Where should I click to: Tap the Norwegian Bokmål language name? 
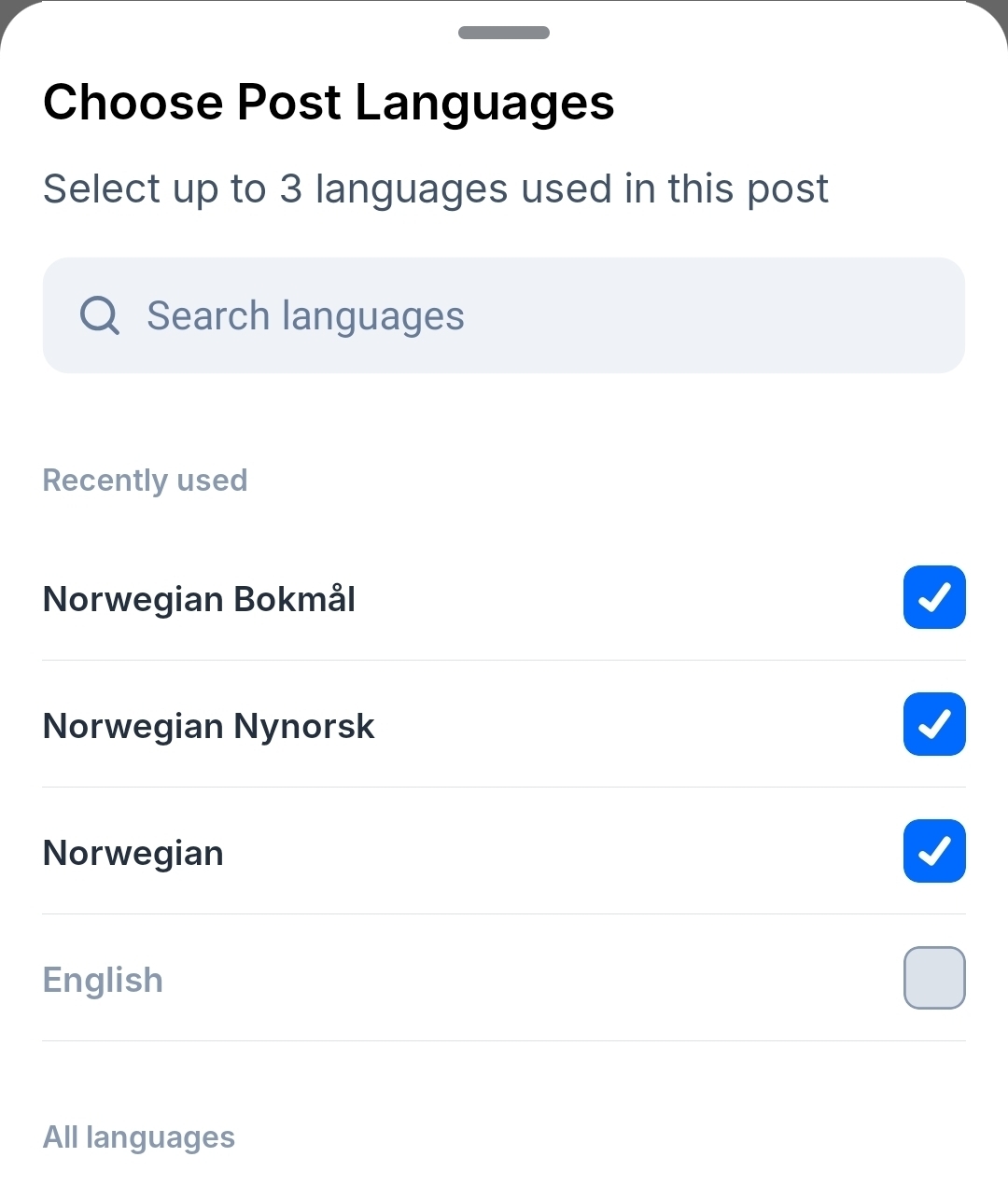point(199,599)
